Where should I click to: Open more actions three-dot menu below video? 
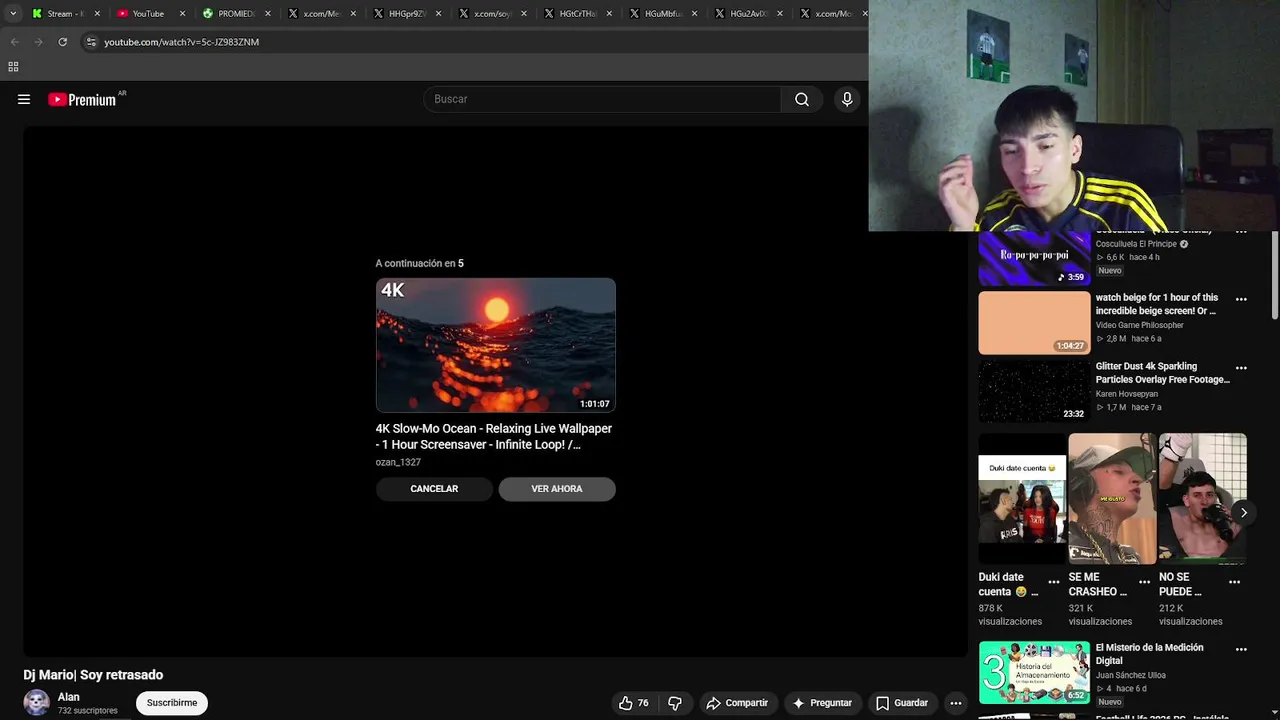pyautogui.click(x=956, y=703)
